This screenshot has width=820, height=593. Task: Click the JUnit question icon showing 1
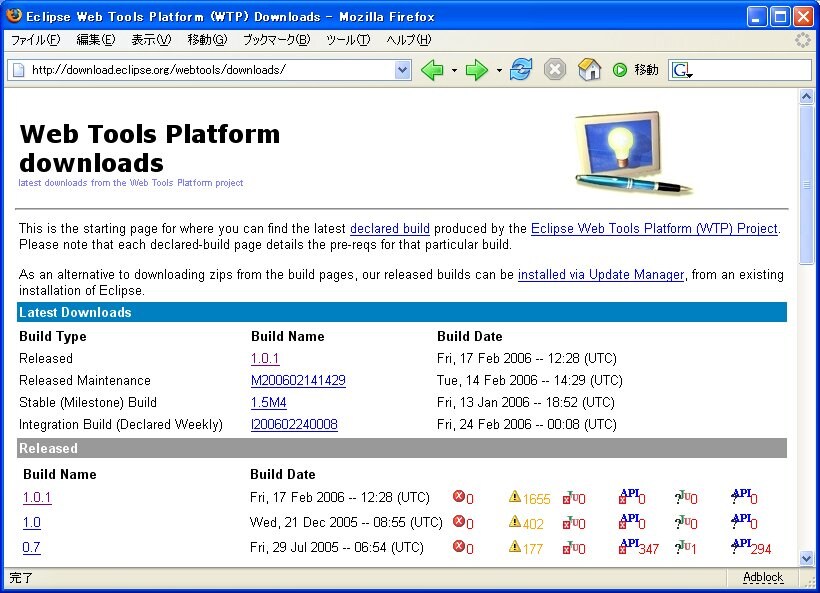click(x=682, y=546)
